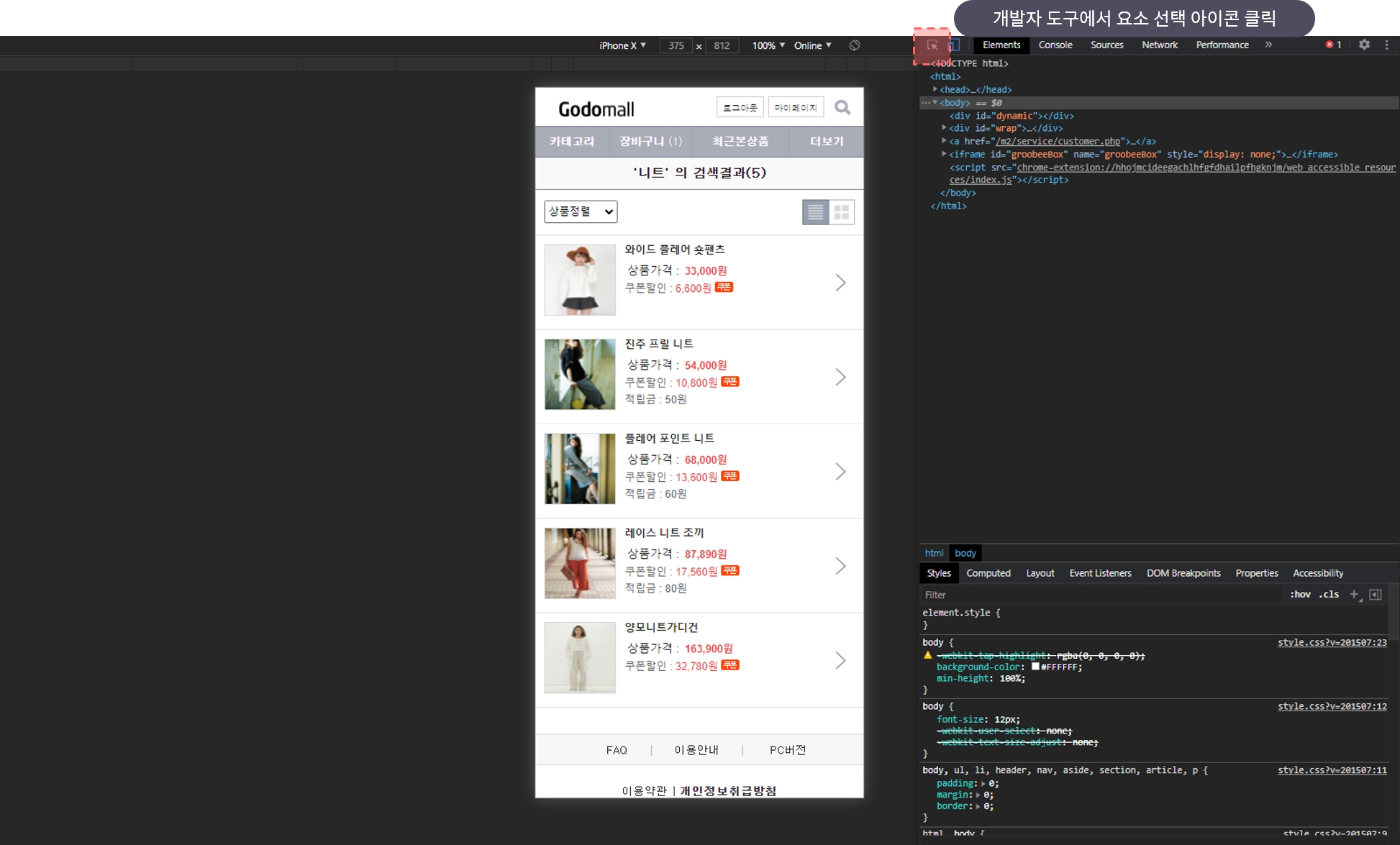Image resolution: width=1400 pixels, height=845 pixels.
Task: Click the Godomall search magnifier icon
Action: tap(842, 108)
